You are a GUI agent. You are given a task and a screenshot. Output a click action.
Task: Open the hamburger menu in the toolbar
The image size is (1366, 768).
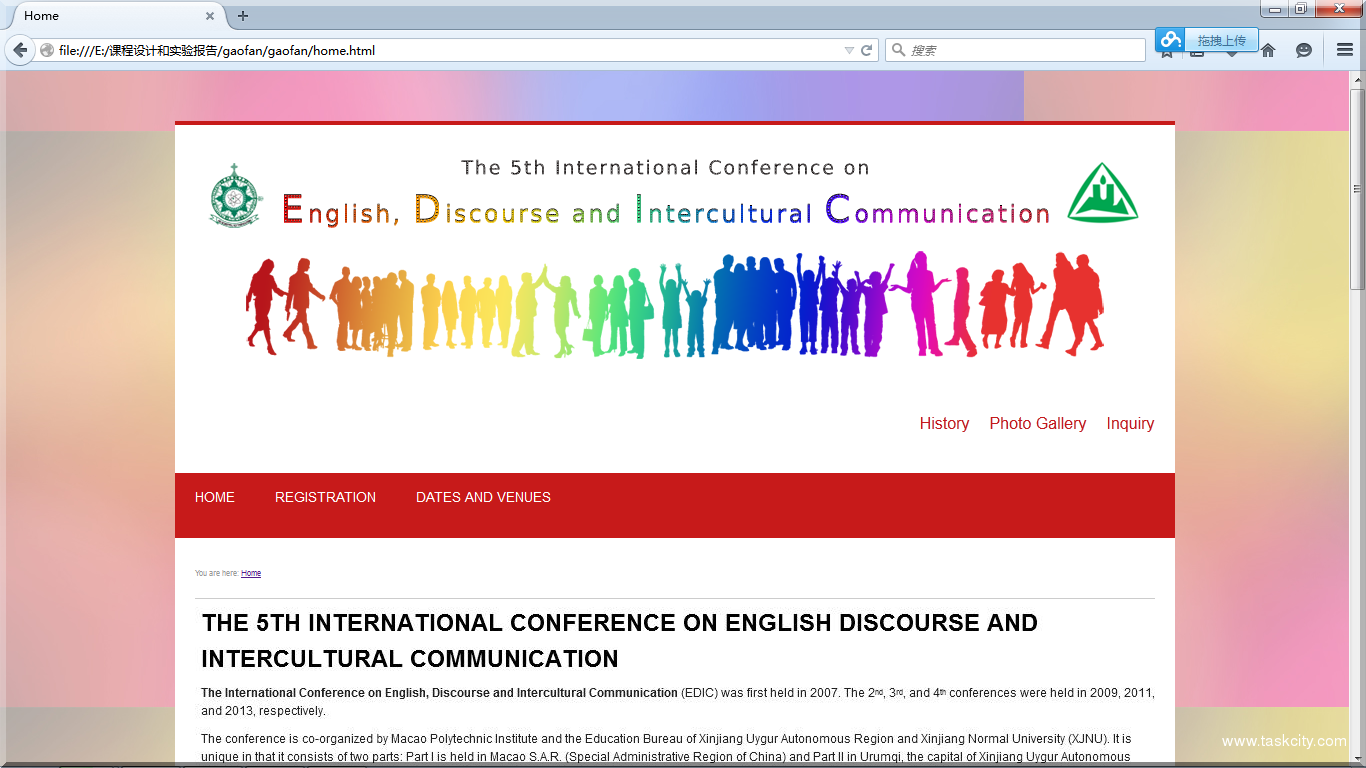1345,50
